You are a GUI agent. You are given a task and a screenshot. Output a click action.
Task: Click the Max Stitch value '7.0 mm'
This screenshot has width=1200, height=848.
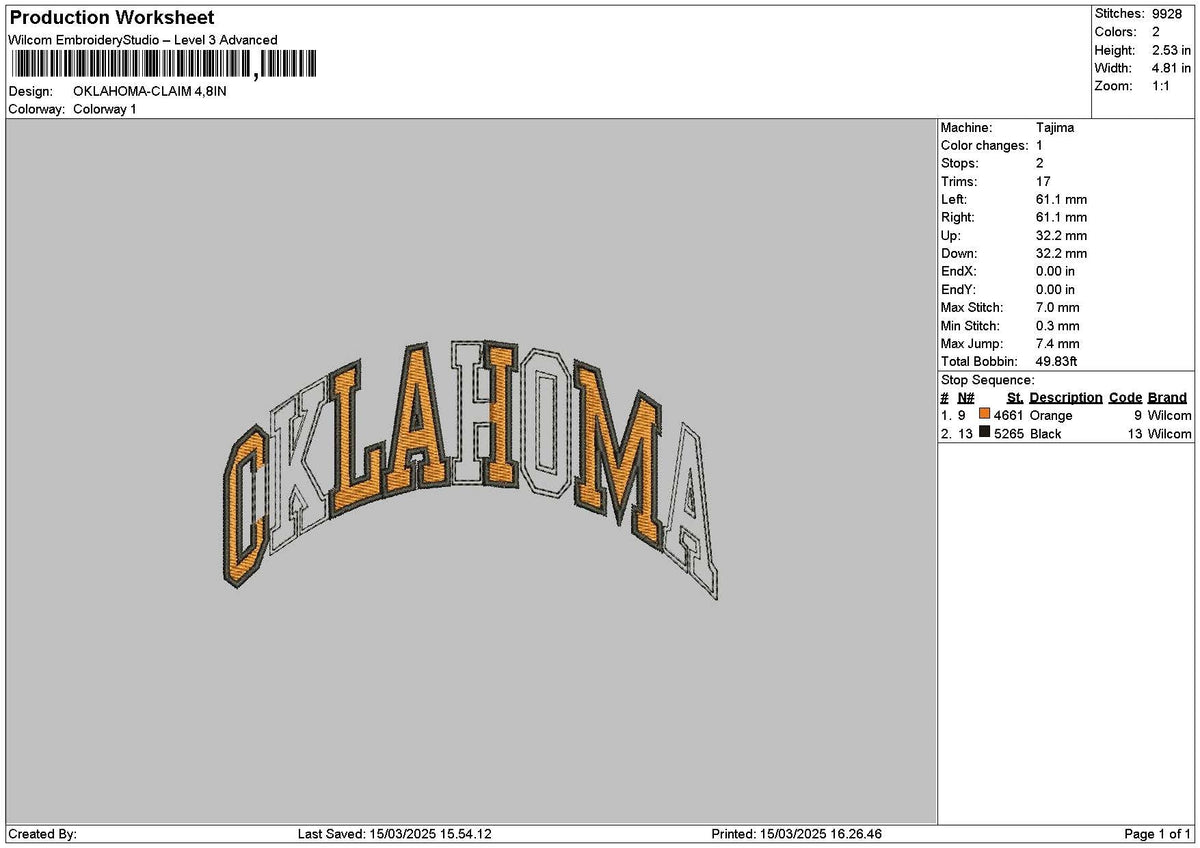coord(1058,308)
